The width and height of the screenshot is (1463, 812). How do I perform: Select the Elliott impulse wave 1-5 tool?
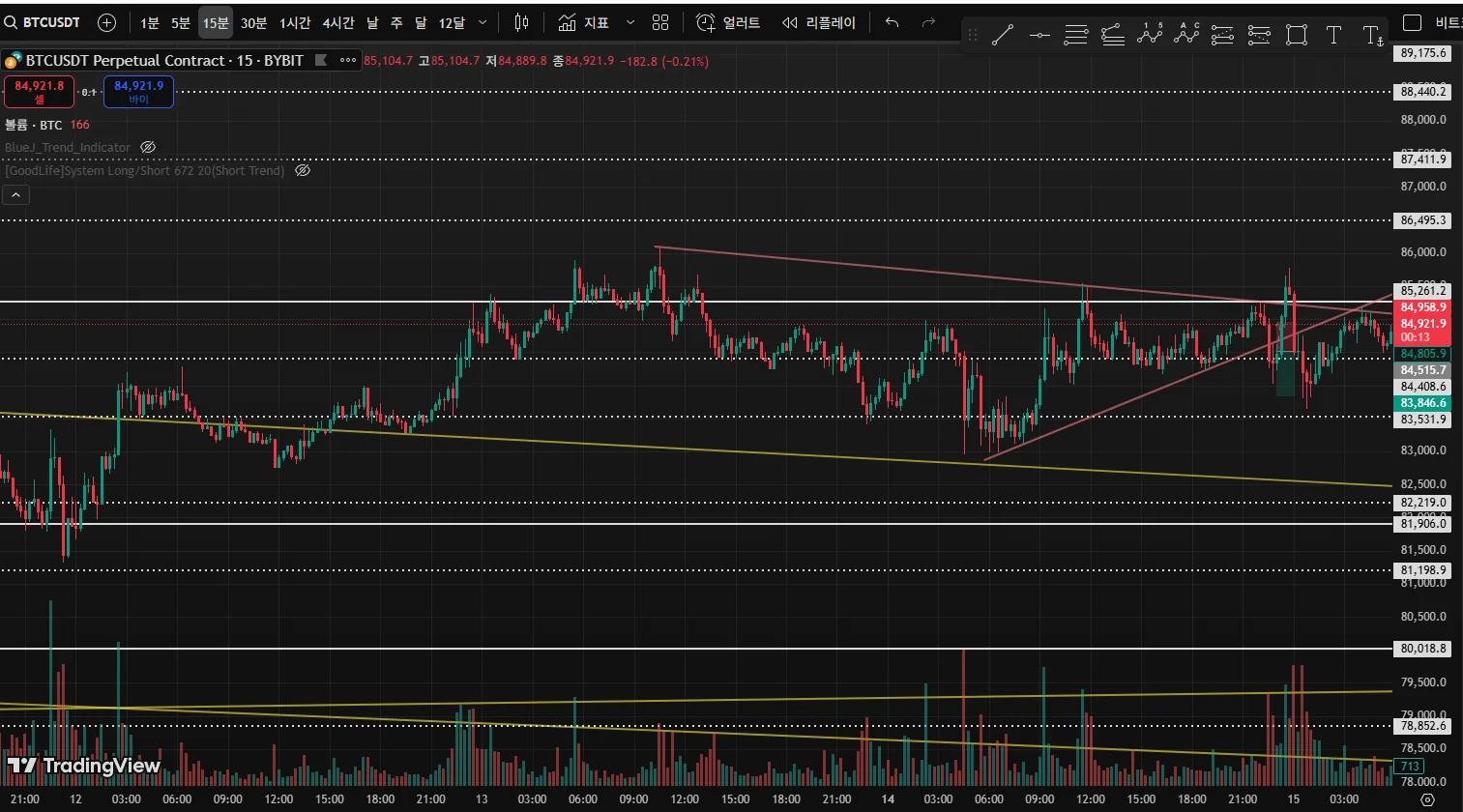[x=1150, y=36]
